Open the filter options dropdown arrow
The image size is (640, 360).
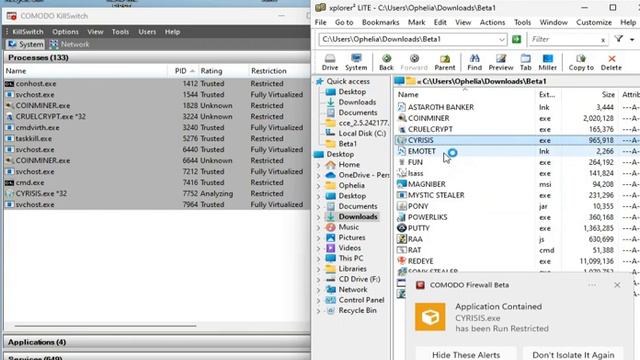632,40
